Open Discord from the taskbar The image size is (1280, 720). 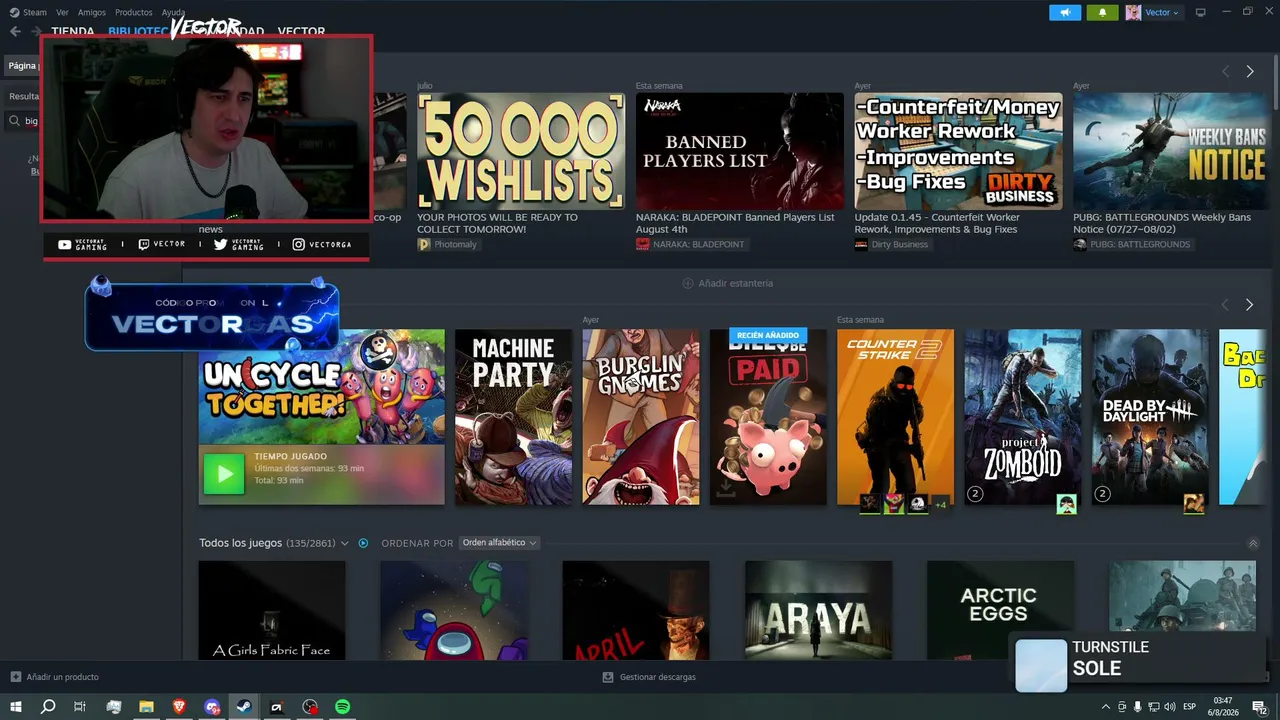pos(212,707)
